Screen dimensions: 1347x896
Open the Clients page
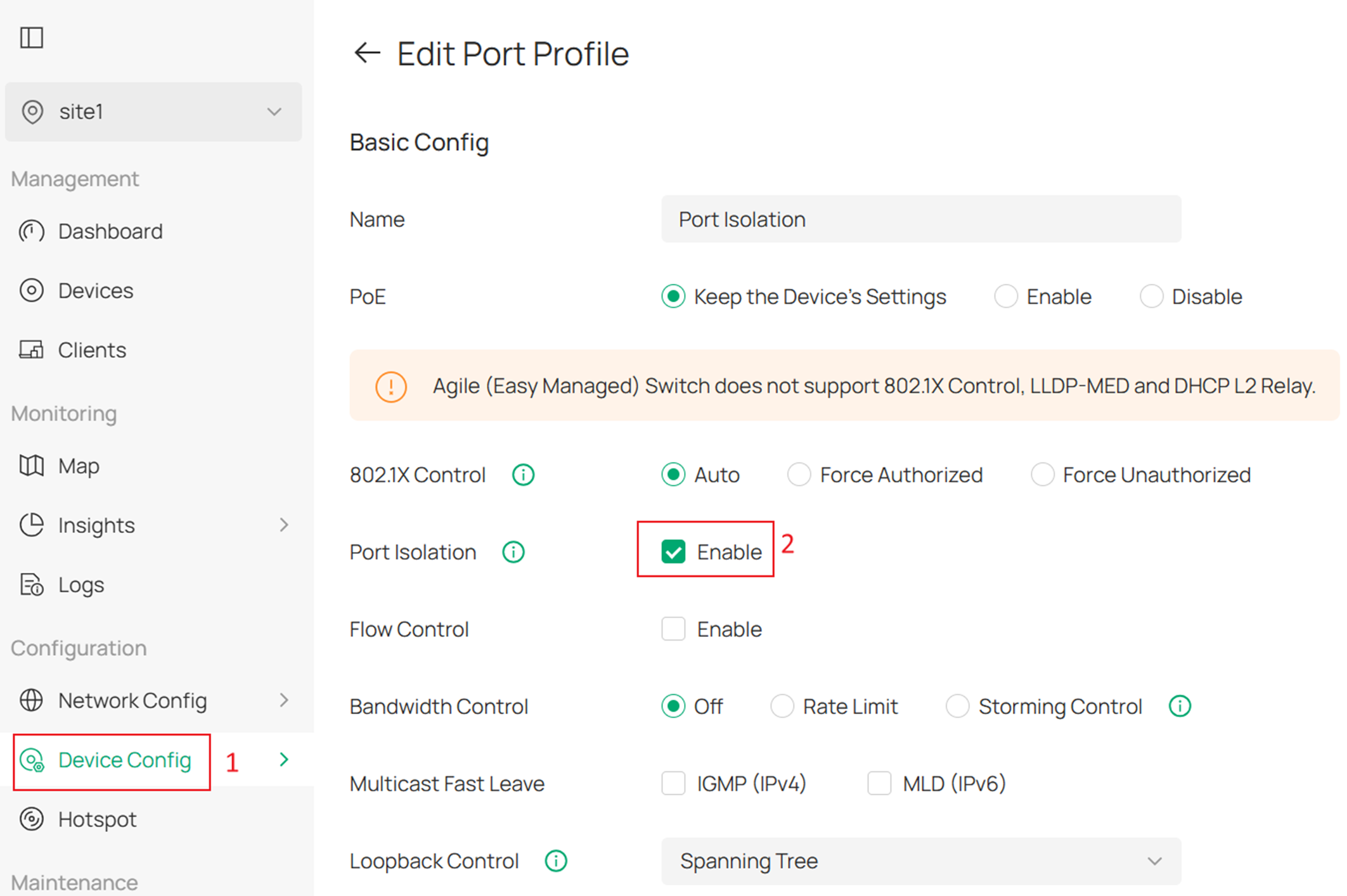pyautogui.click(x=91, y=349)
